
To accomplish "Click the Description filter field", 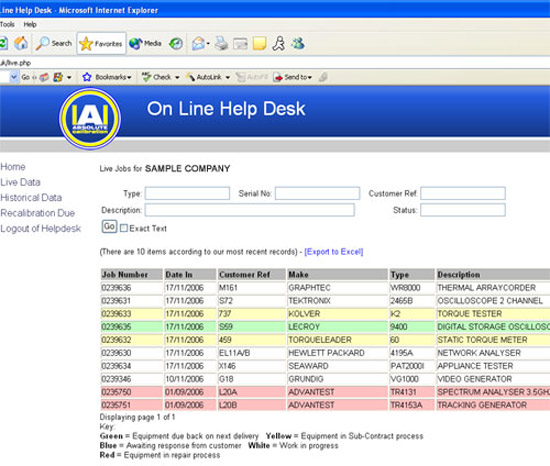I will pyautogui.click(x=250, y=210).
